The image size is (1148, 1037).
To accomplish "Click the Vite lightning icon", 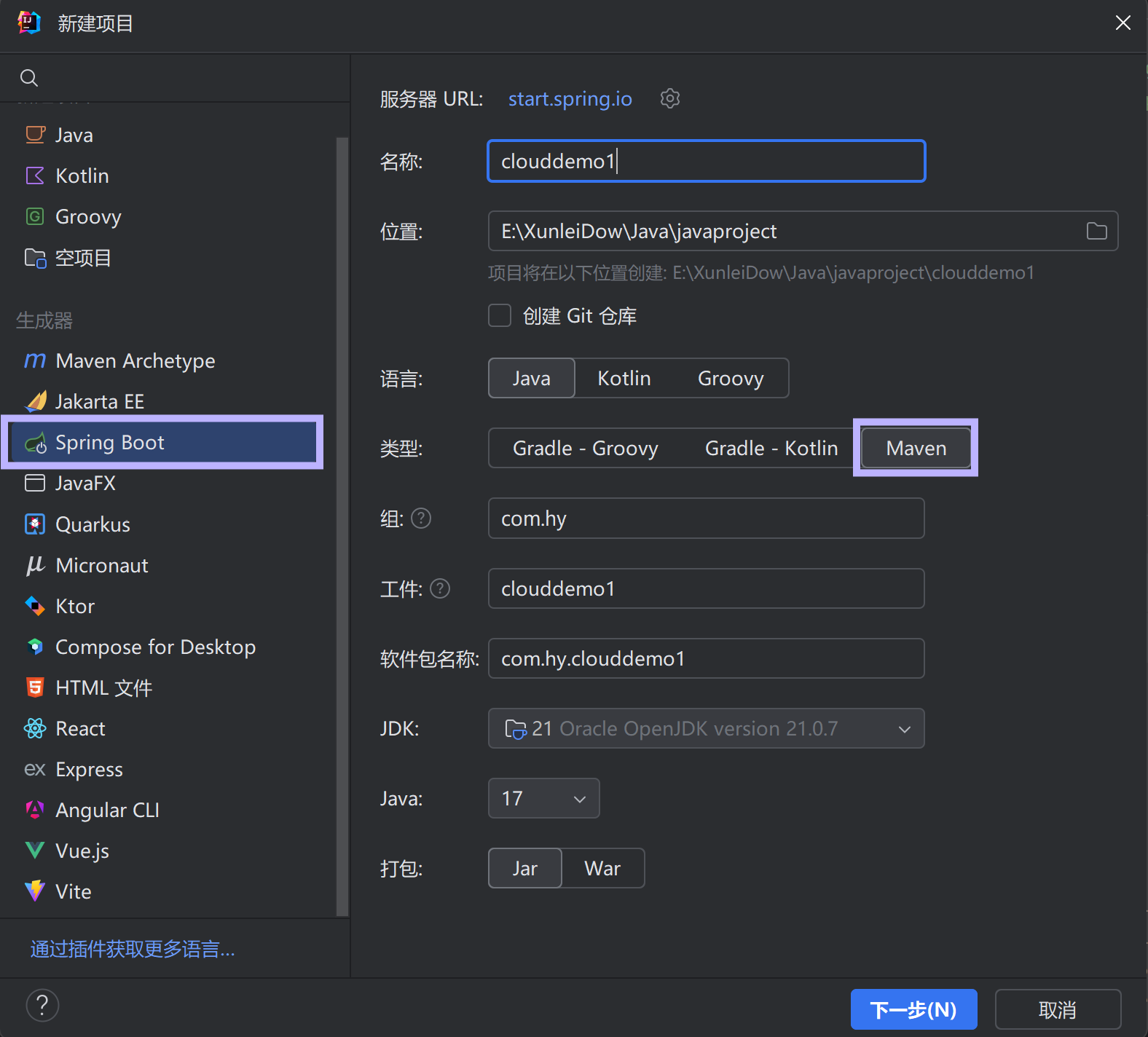I will click(x=35, y=891).
